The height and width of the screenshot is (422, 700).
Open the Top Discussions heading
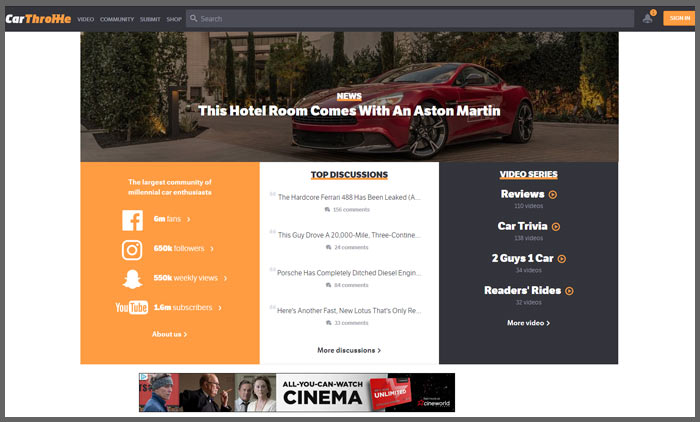(x=349, y=175)
